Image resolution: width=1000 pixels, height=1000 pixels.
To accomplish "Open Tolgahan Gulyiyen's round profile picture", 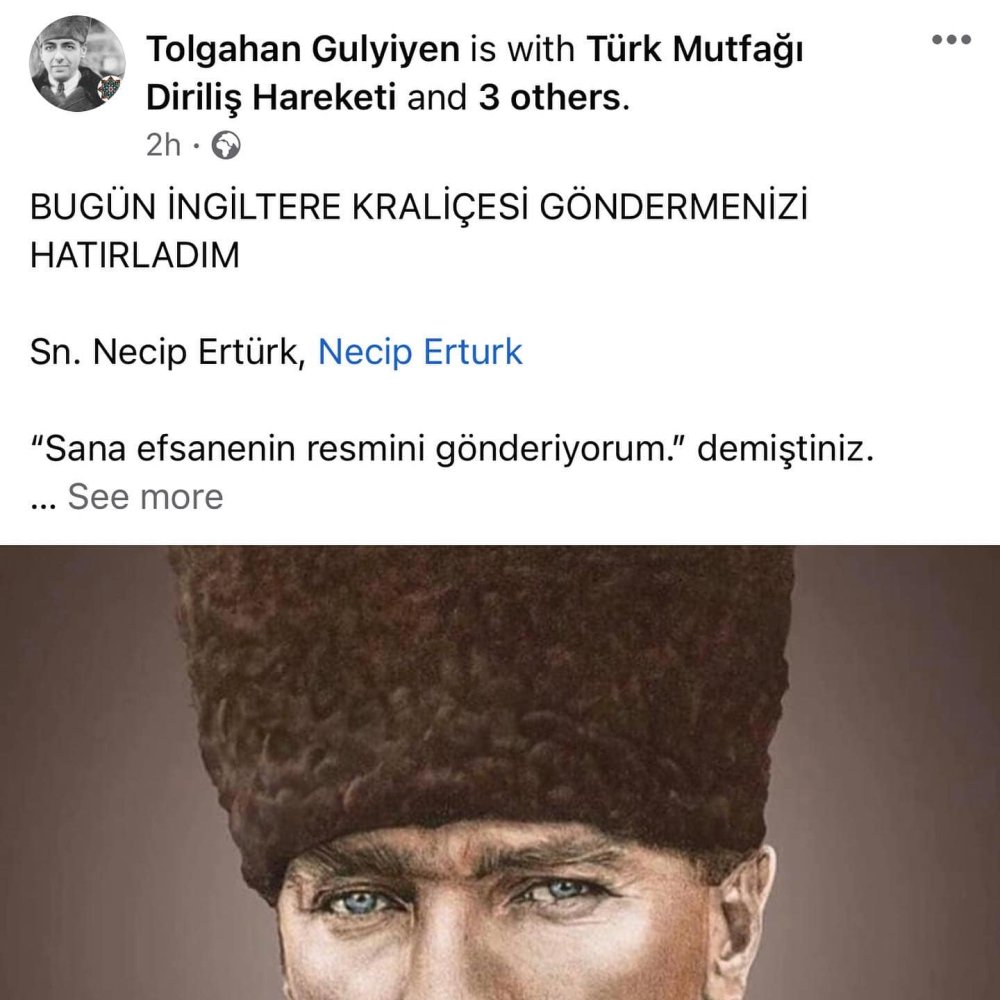I will [77, 63].
